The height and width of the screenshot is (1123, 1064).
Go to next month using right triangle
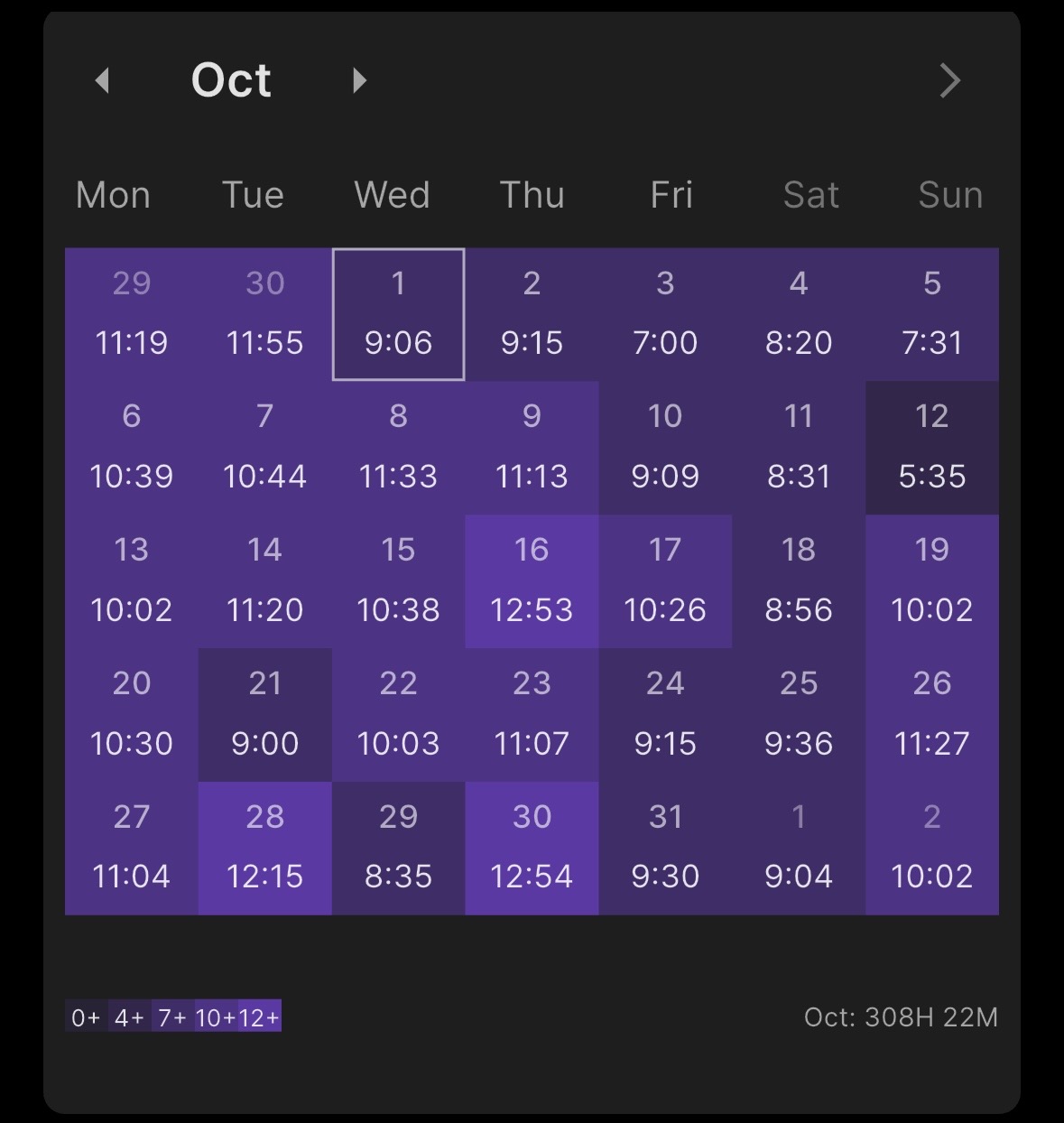[359, 80]
